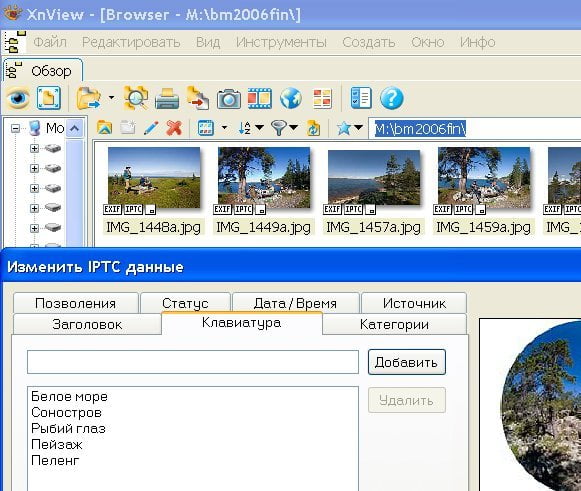
Task: Click the red X Delete icon
Action: pos(174,128)
